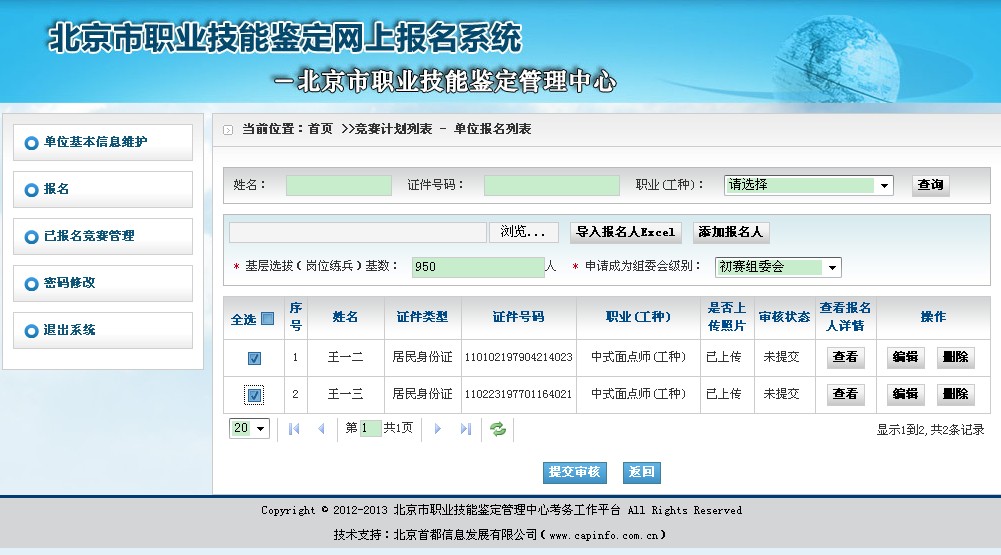Go to first page pagination icon

click(x=294, y=429)
